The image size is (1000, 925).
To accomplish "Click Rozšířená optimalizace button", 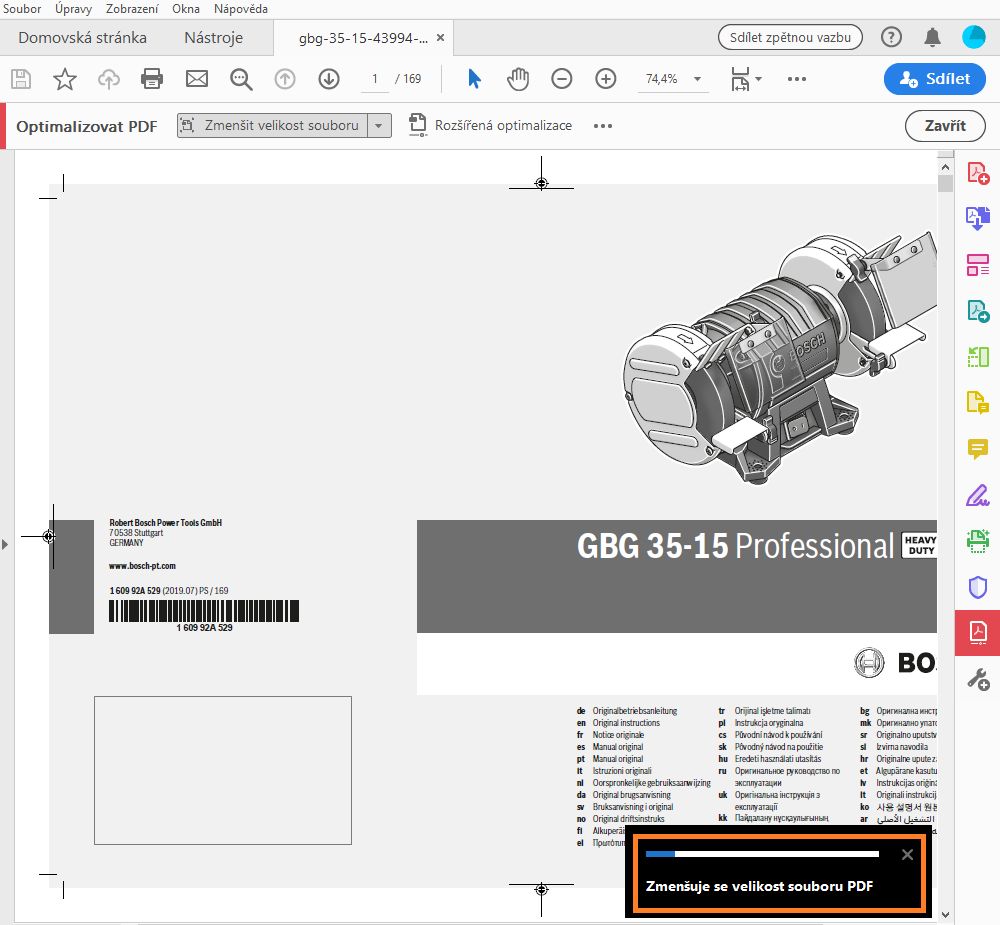I will (x=490, y=125).
